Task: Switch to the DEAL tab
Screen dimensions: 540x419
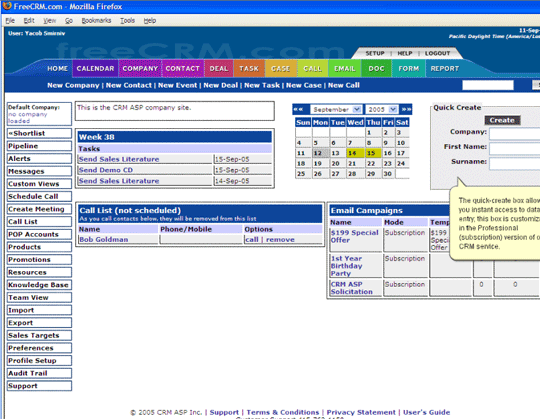Action: pyautogui.click(x=219, y=69)
